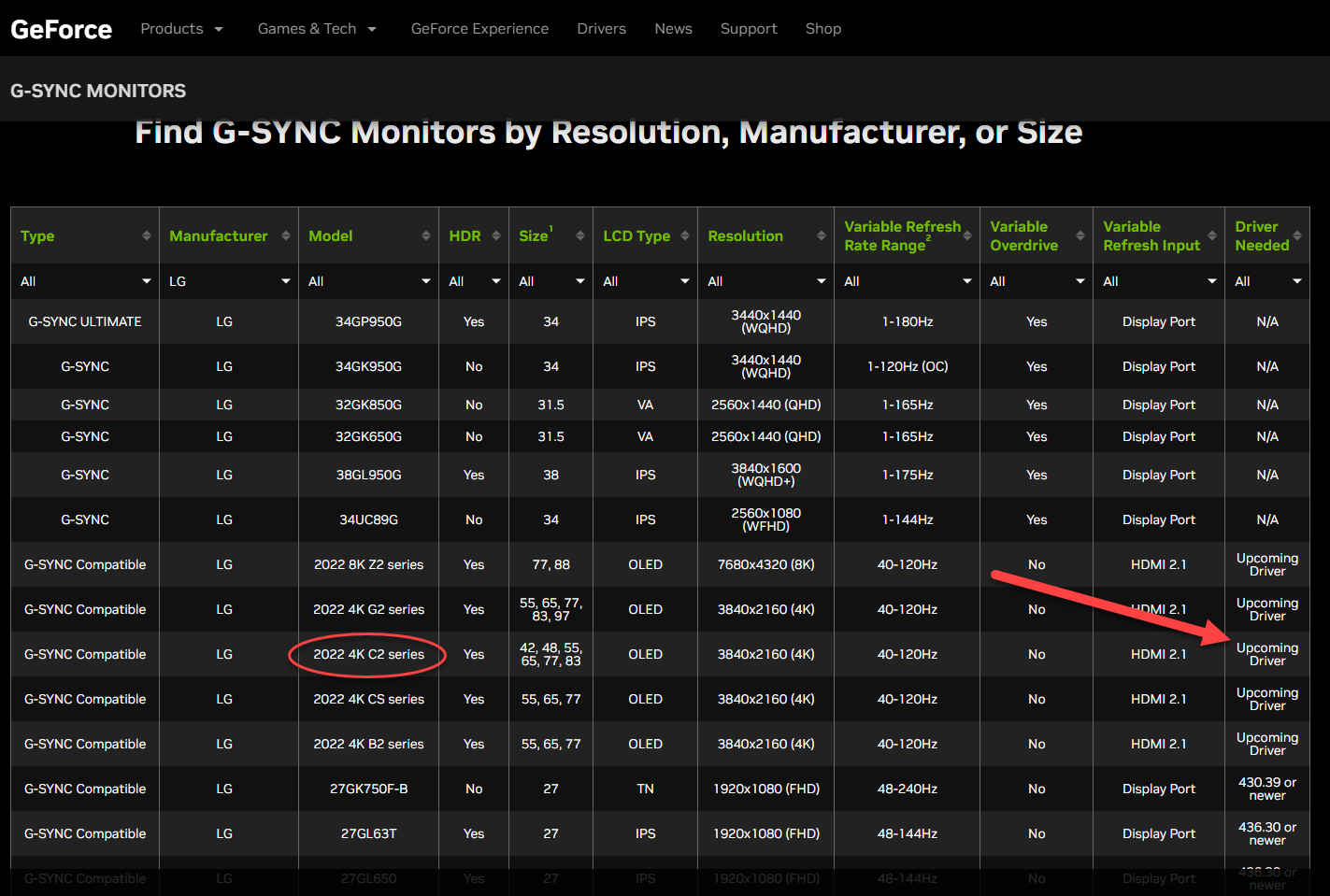Click the Resolution column header label
The image size is (1330, 896).
(746, 235)
